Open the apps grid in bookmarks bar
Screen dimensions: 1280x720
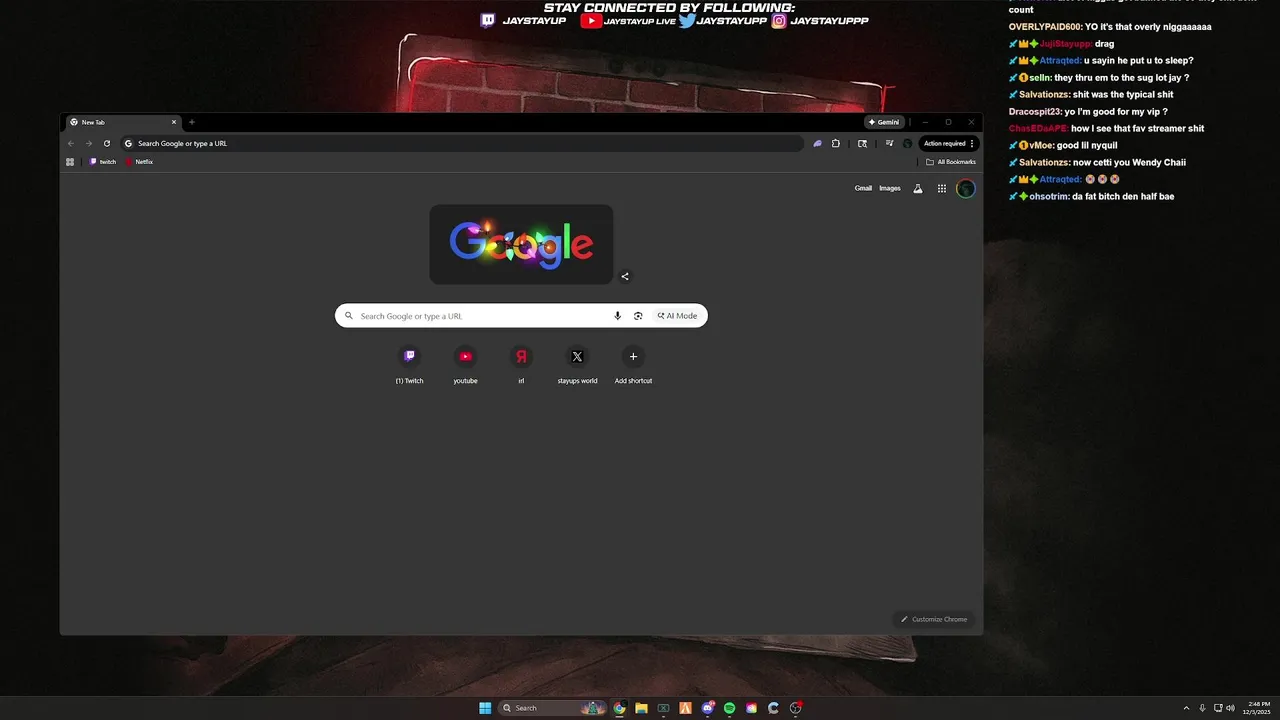pos(70,162)
